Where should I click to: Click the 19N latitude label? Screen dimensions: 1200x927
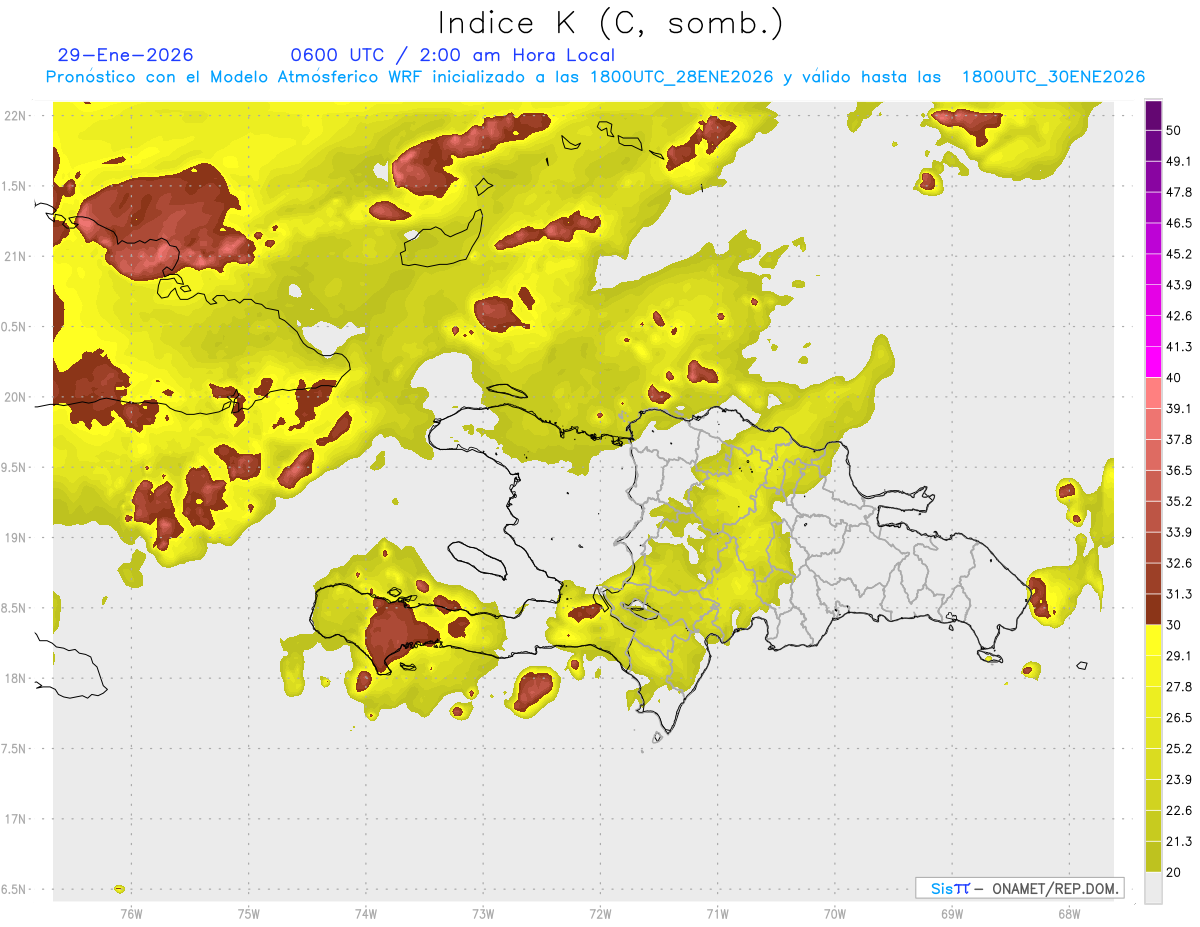tap(16, 537)
